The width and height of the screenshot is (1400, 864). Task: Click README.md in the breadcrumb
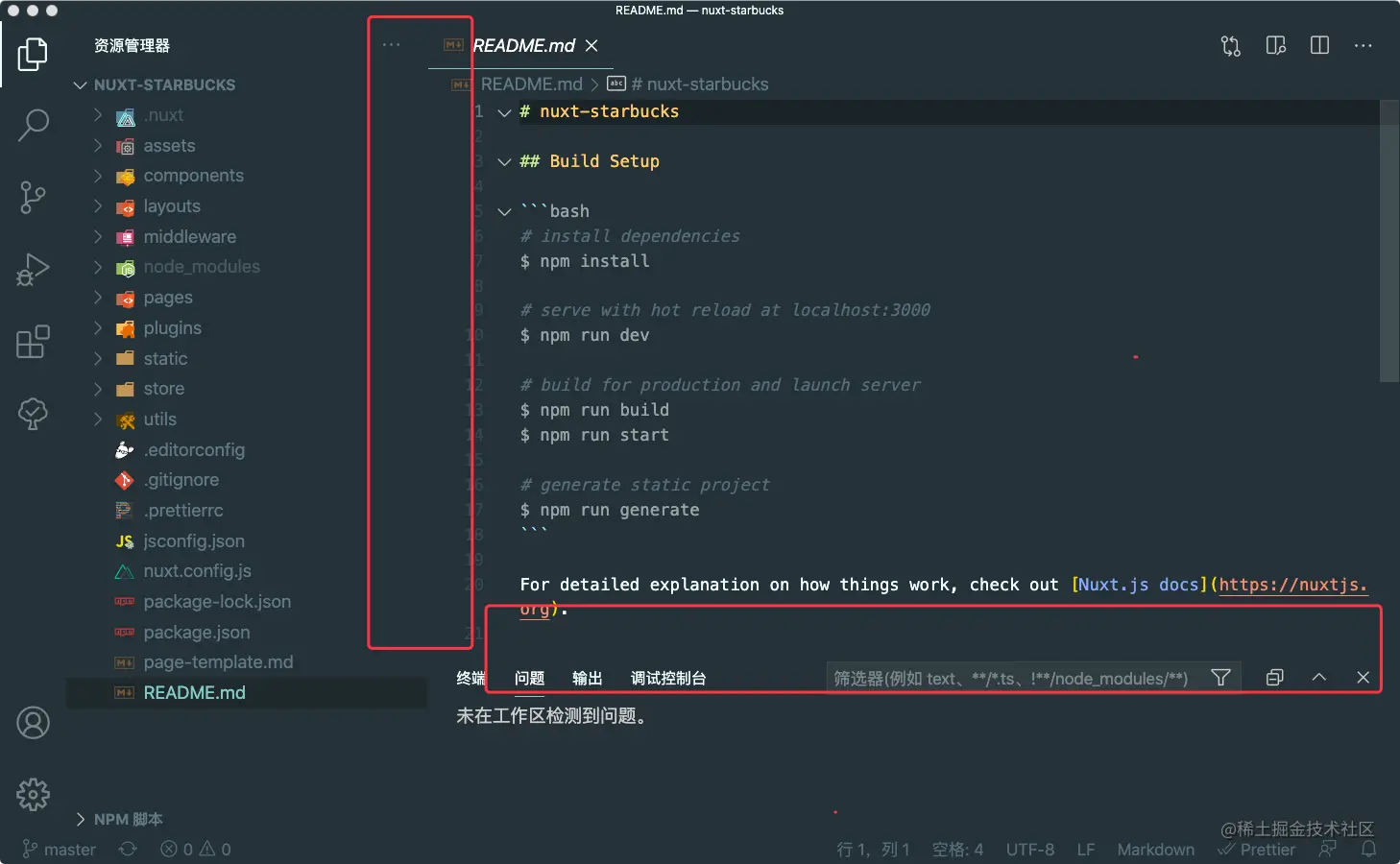pyautogui.click(x=531, y=84)
